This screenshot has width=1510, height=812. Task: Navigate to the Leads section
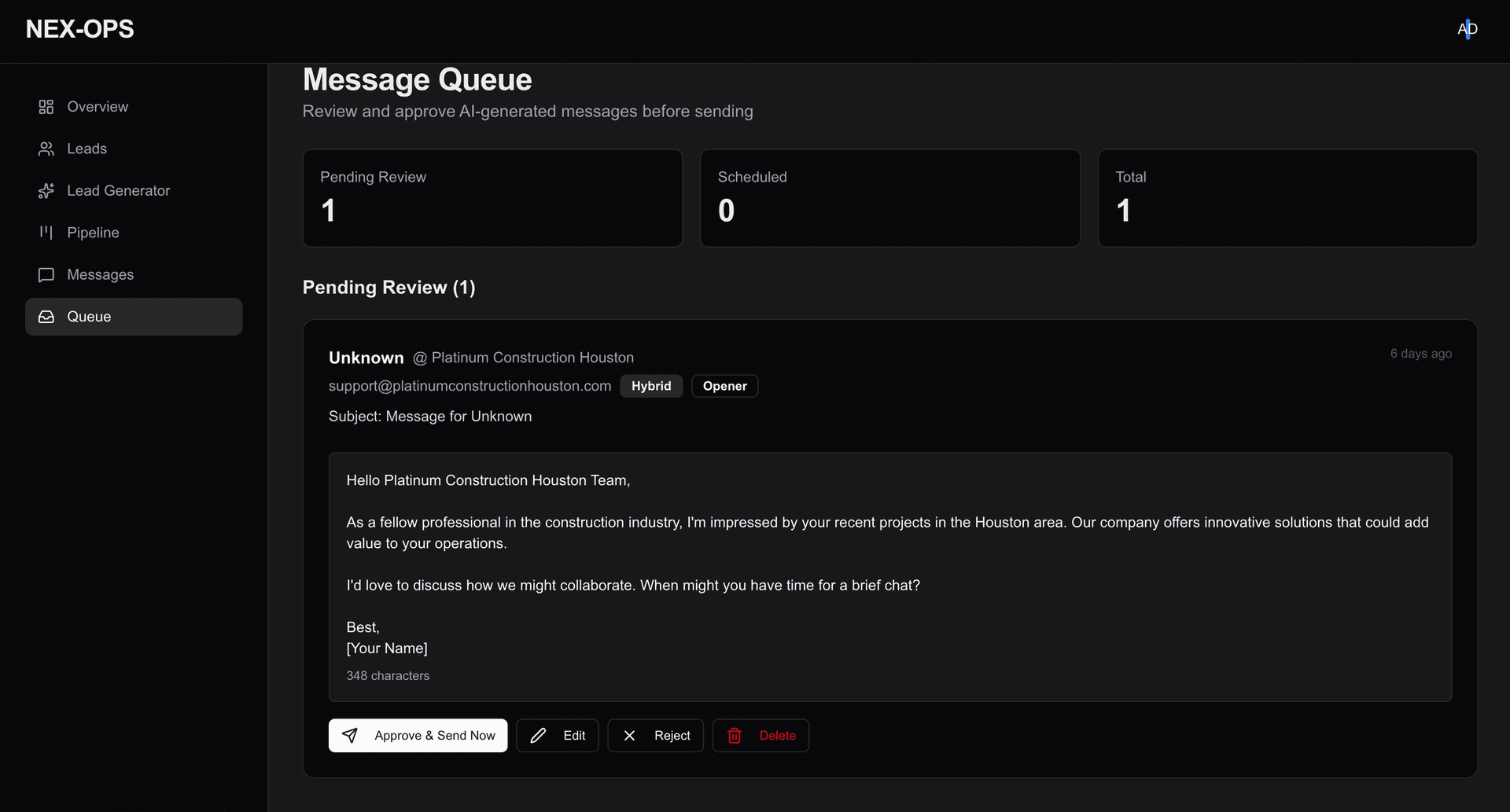[87, 149]
